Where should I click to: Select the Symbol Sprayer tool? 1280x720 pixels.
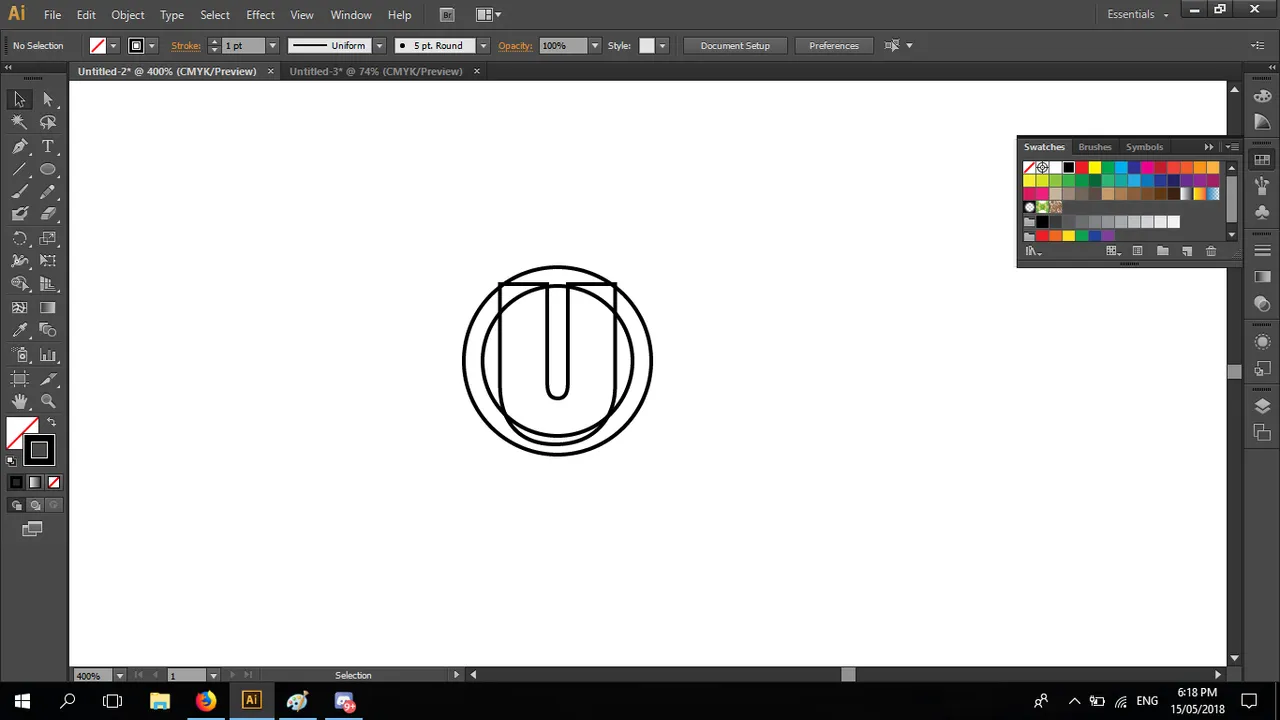19,355
